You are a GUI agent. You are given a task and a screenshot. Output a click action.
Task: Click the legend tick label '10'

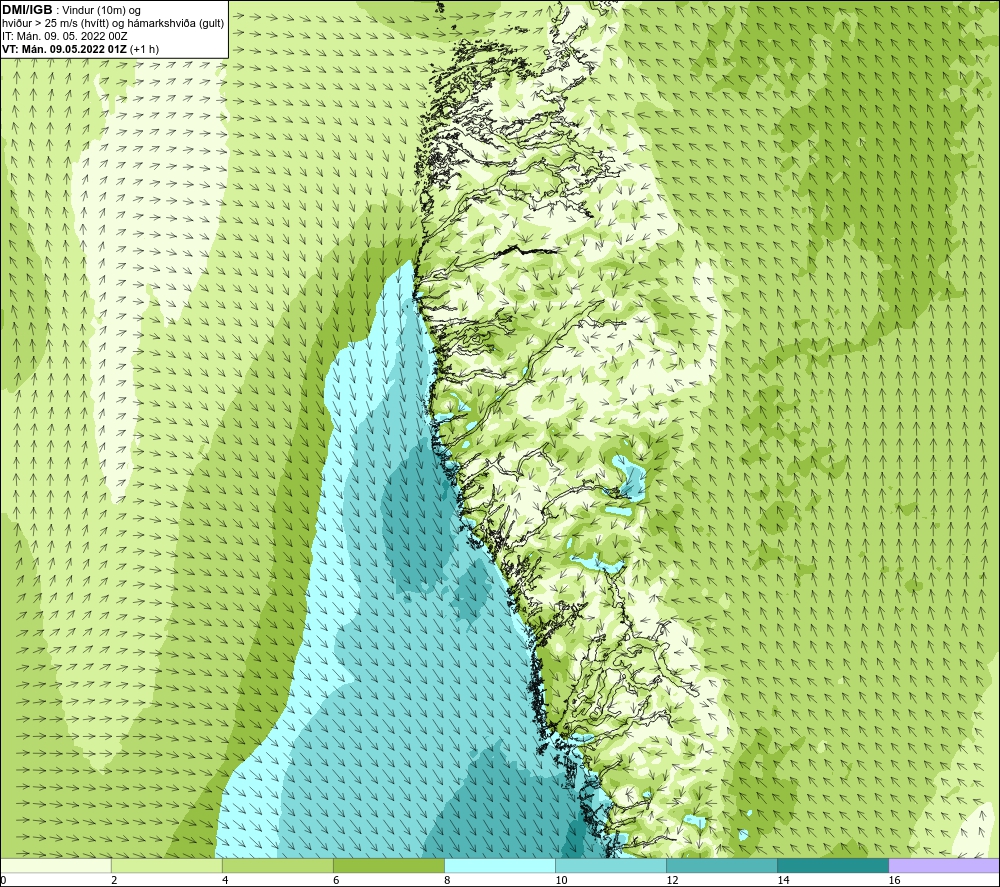561,880
